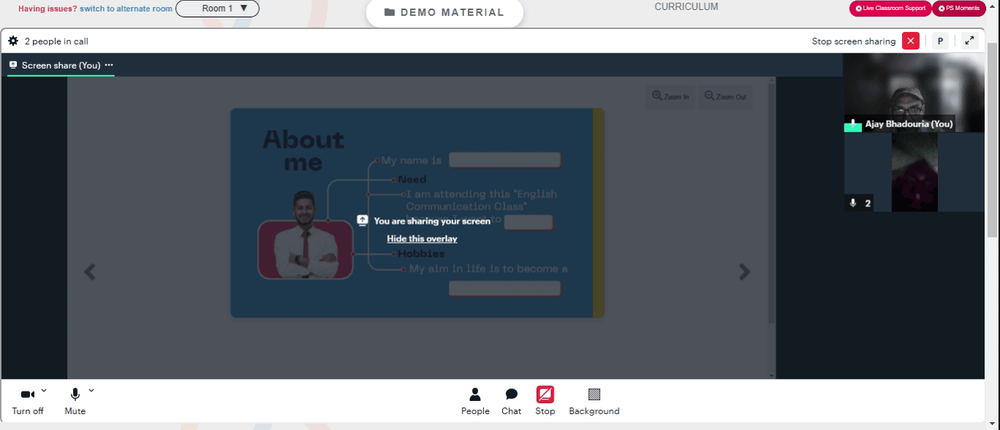Click Stop screen sharing label

pyautogui.click(x=853, y=41)
